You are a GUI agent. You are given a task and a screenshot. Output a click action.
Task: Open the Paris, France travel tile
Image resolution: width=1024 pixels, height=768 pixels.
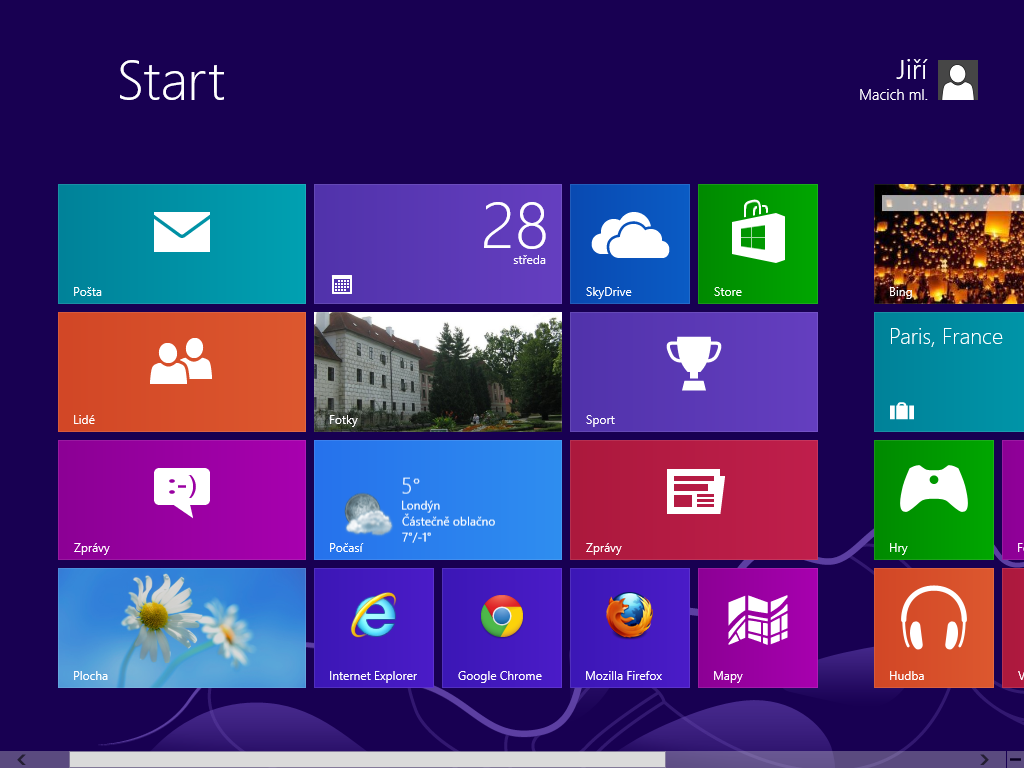point(949,372)
